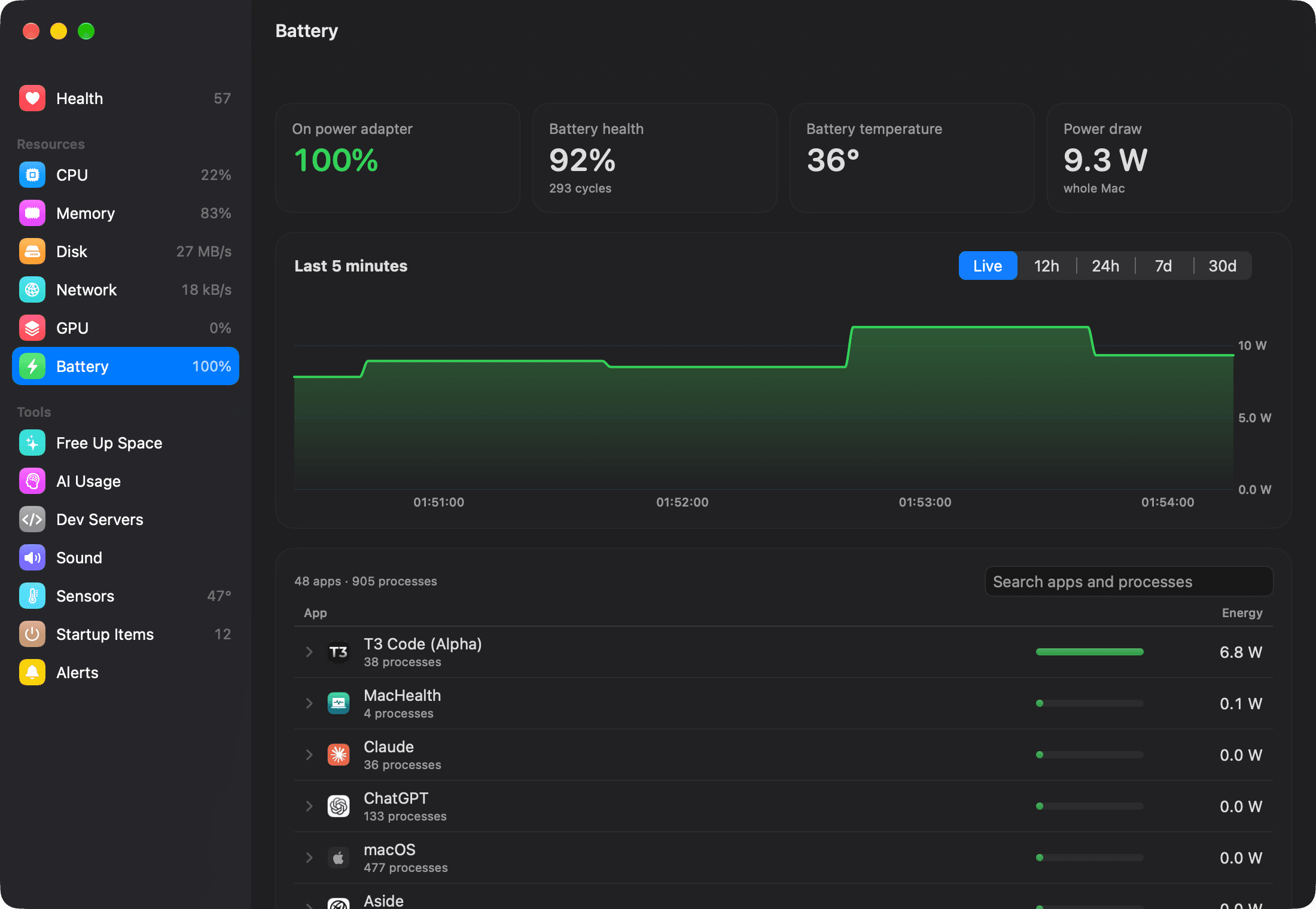Expand the MacHealth process group

[x=309, y=703]
